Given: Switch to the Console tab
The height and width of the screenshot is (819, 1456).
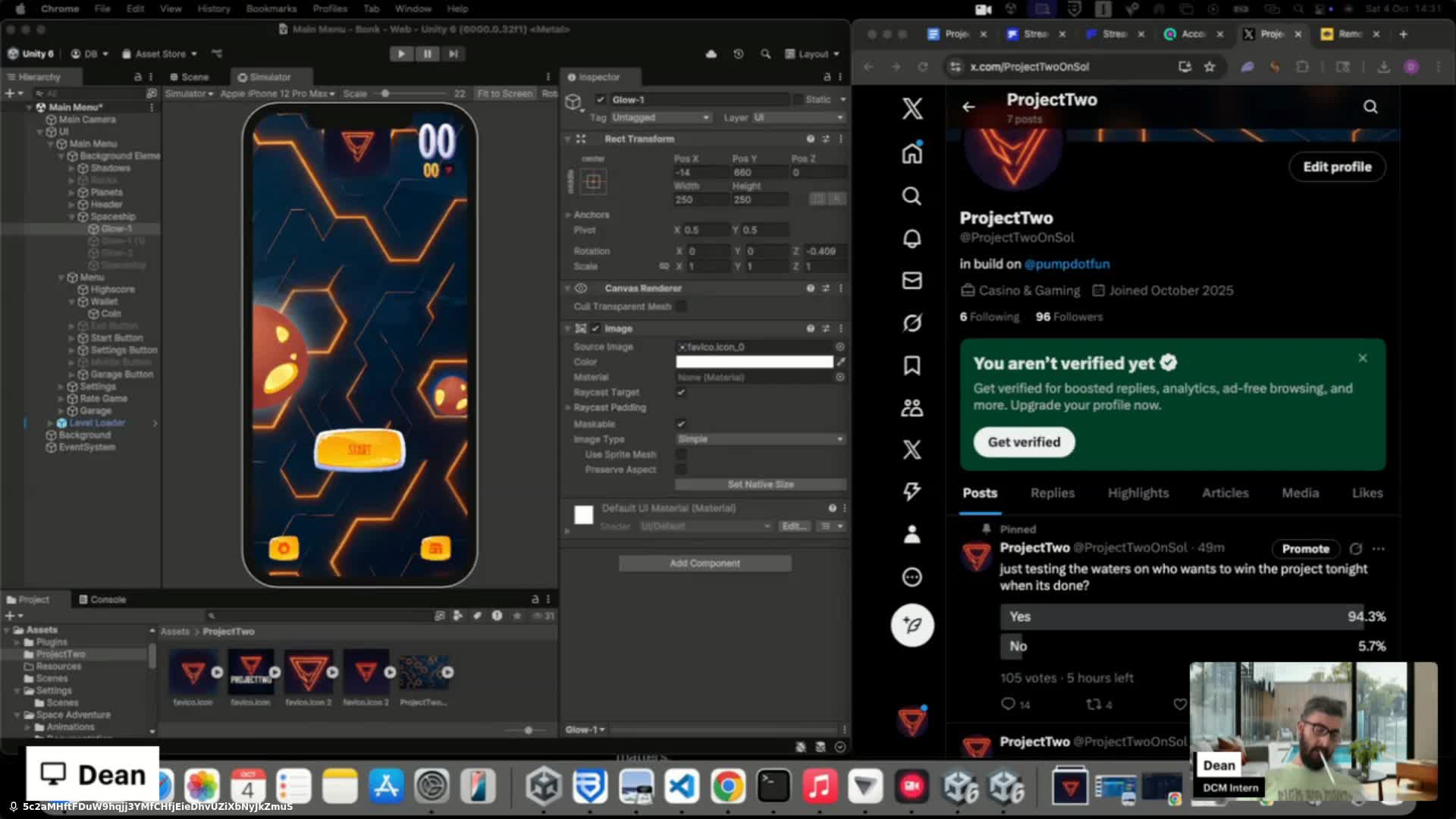Looking at the screenshot, I should [102, 599].
